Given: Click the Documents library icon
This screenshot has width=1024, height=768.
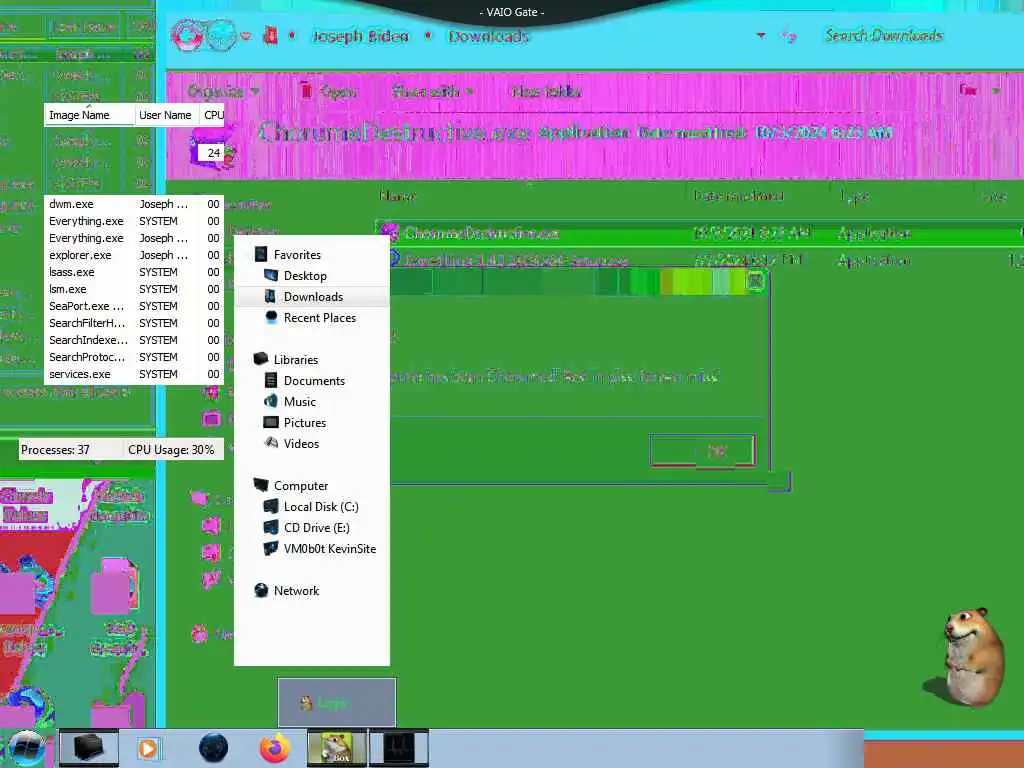Looking at the screenshot, I should point(270,381).
